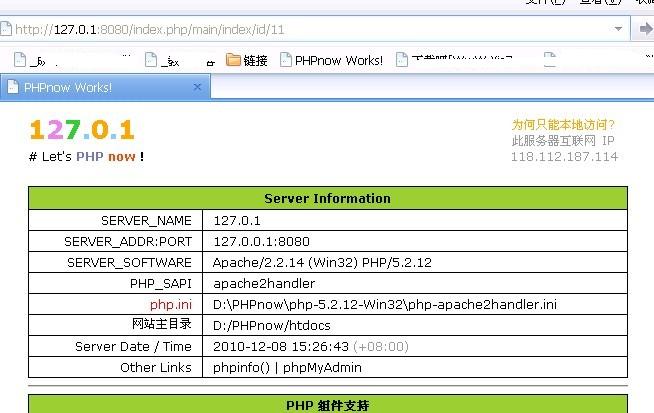Open the PHPnow Works! bookmark
Image resolution: width=654 pixels, height=413 pixels.
[x=330, y=60]
